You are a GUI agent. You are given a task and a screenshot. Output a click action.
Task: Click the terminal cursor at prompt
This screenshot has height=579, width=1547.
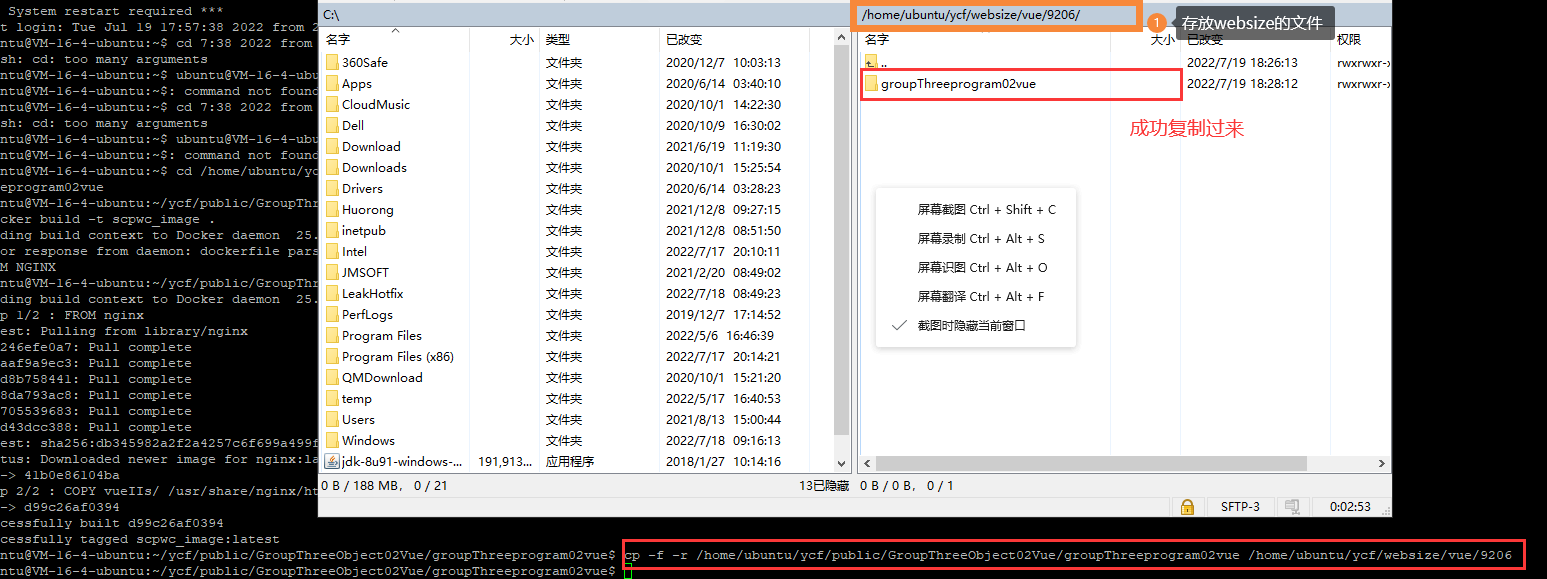(x=627, y=571)
